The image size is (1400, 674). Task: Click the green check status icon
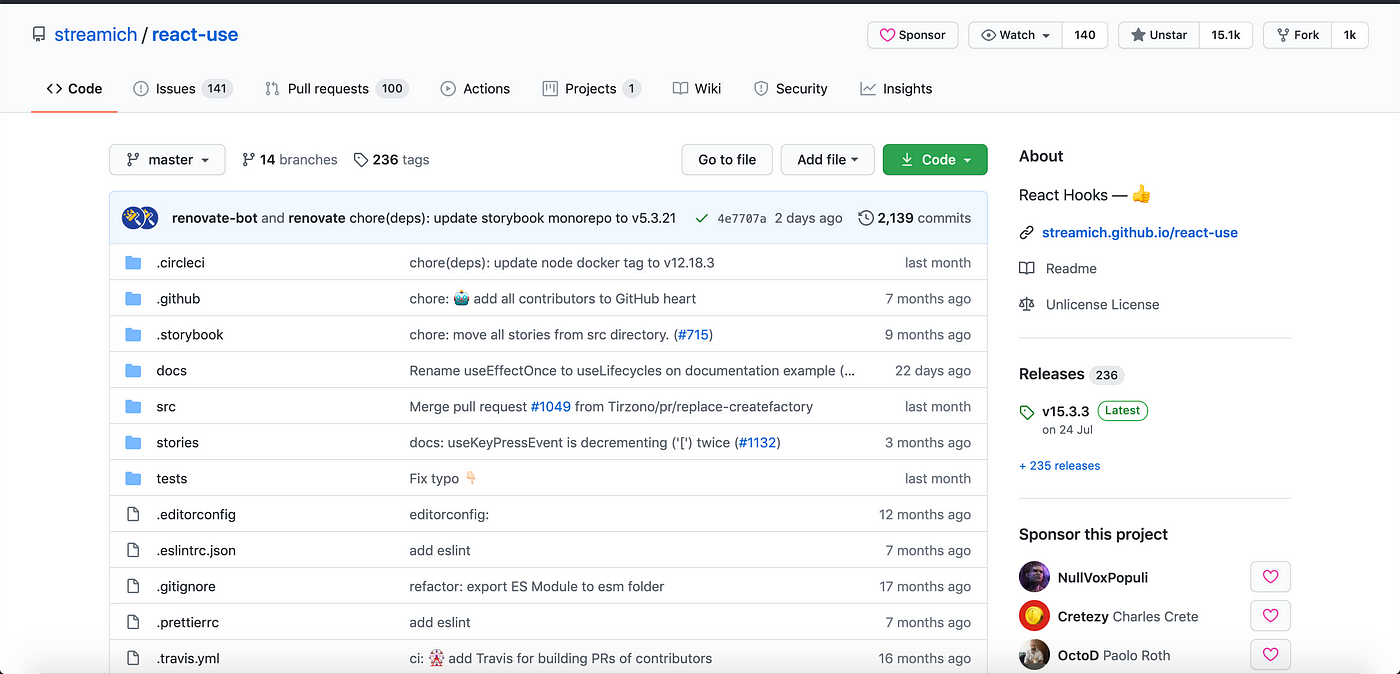(x=702, y=218)
